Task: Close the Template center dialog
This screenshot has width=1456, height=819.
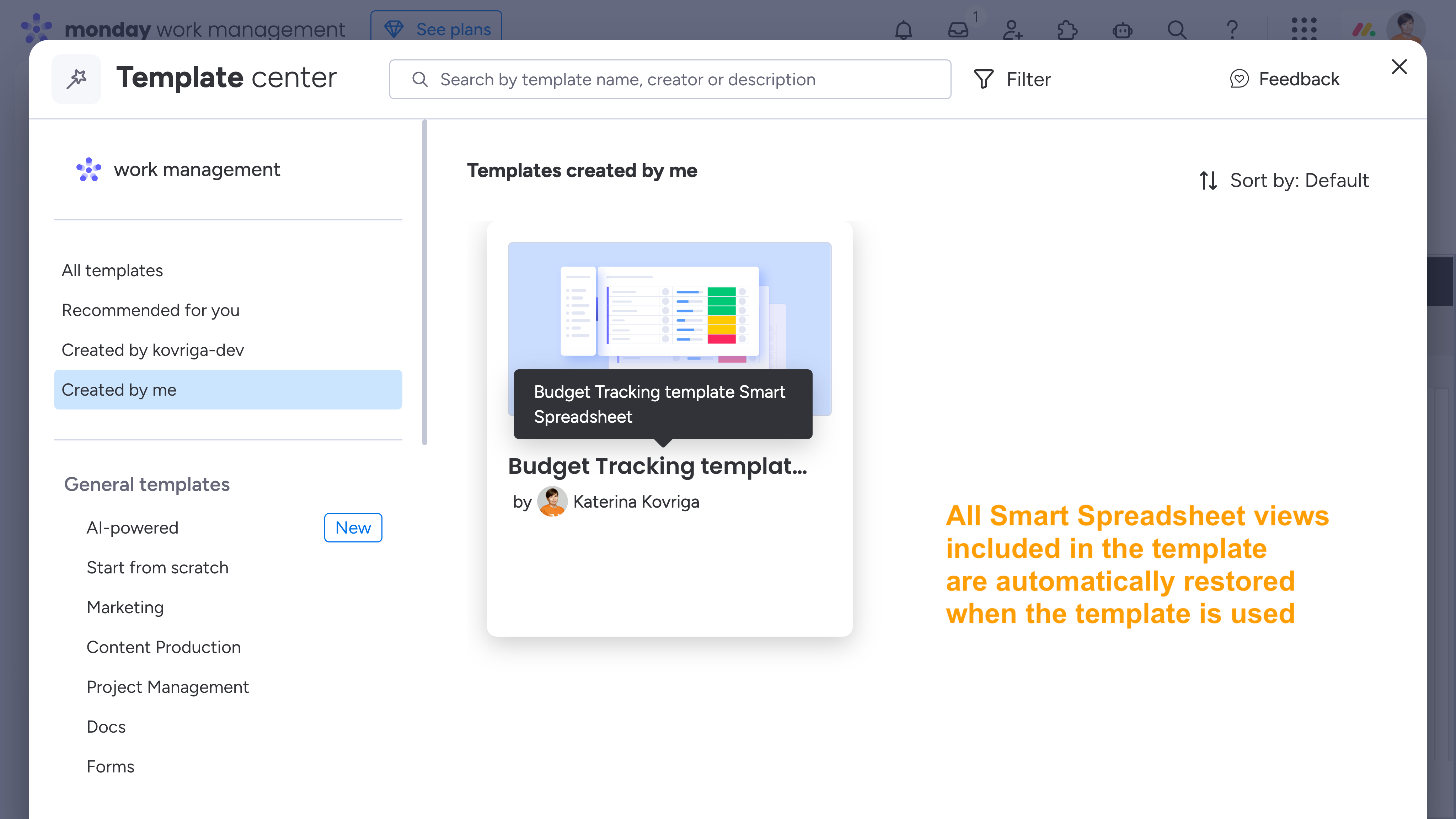Action: [x=1399, y=67]
